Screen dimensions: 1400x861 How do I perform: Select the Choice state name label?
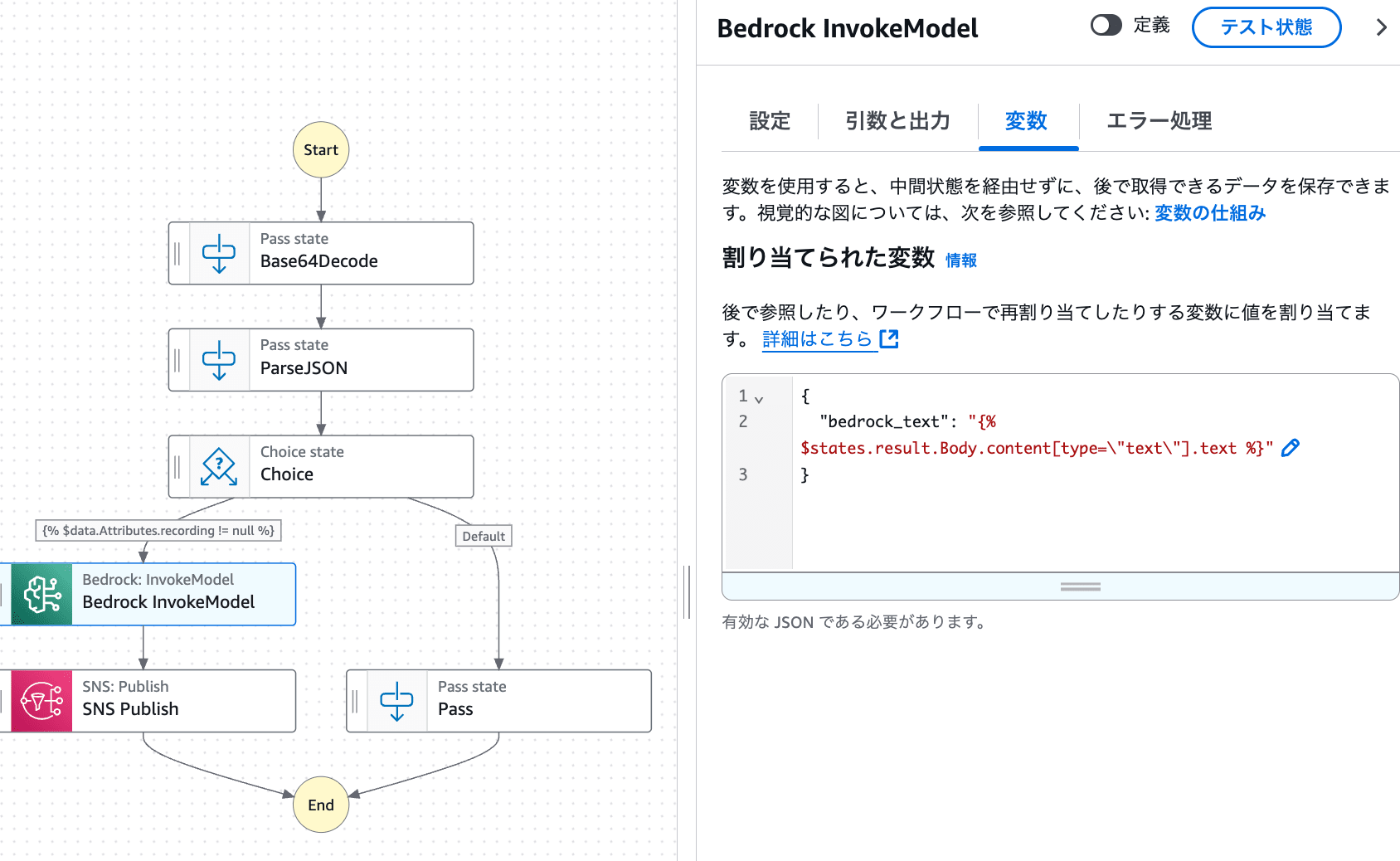(287, 474)
